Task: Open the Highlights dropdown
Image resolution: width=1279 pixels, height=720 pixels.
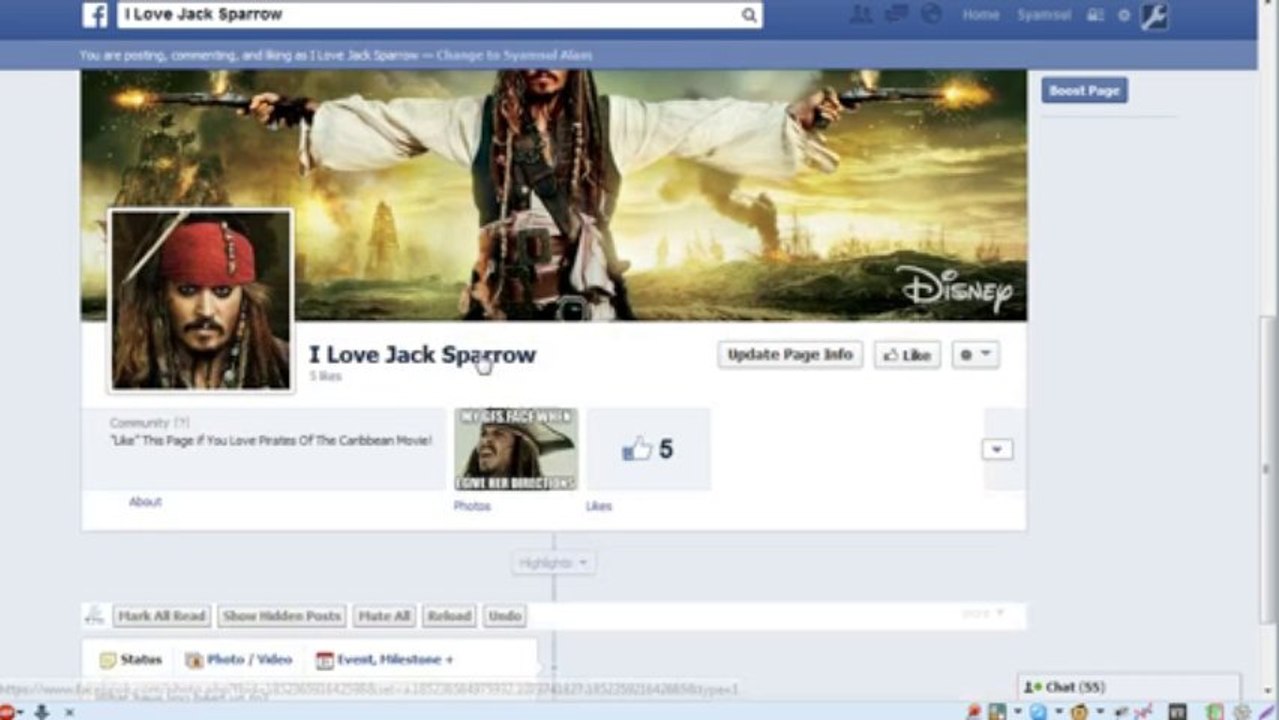Action: [553, 563]
